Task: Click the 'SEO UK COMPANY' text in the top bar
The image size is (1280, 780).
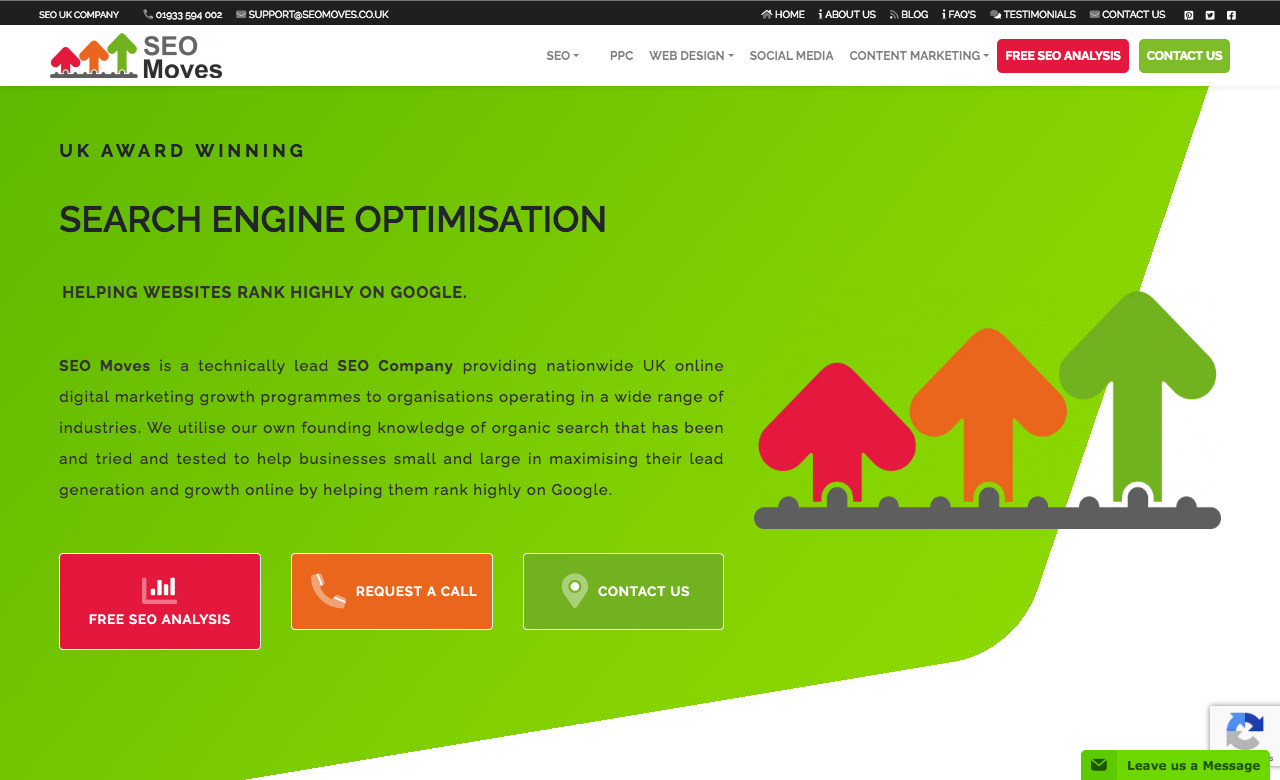Action: [x=79, y=15]
